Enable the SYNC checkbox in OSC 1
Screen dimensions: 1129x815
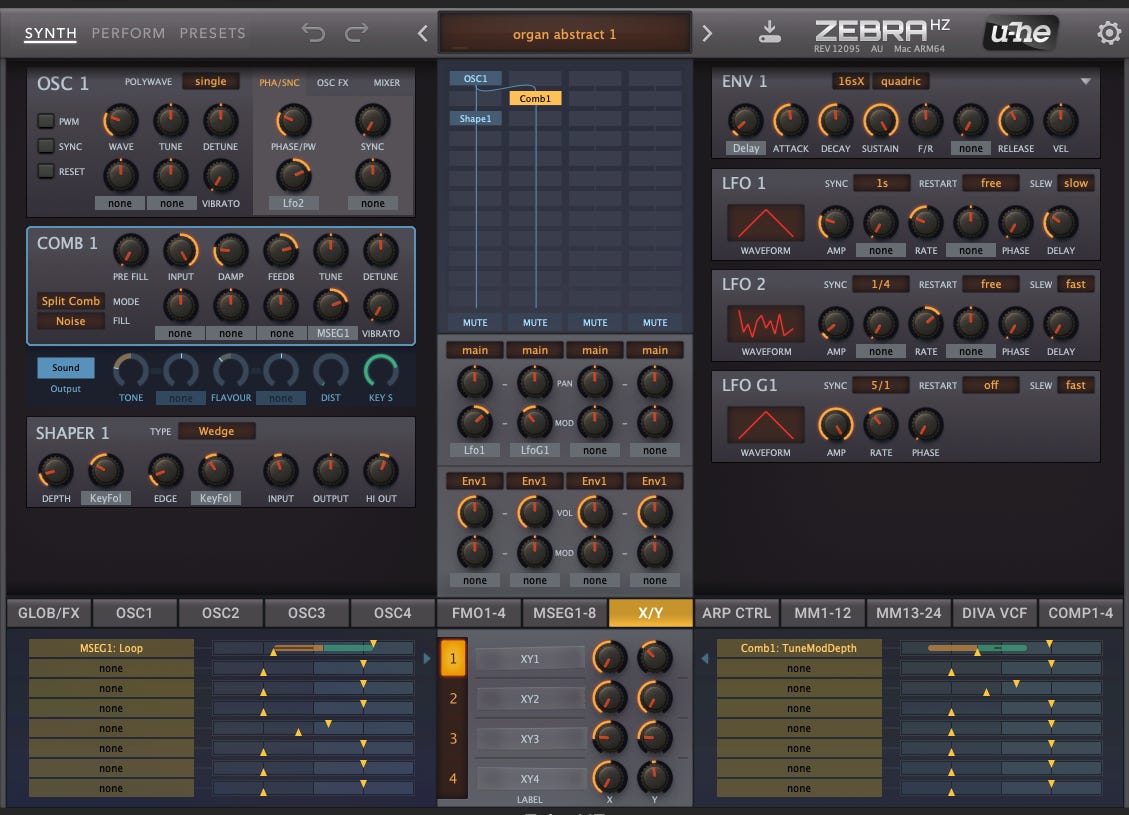coord(46,146)
